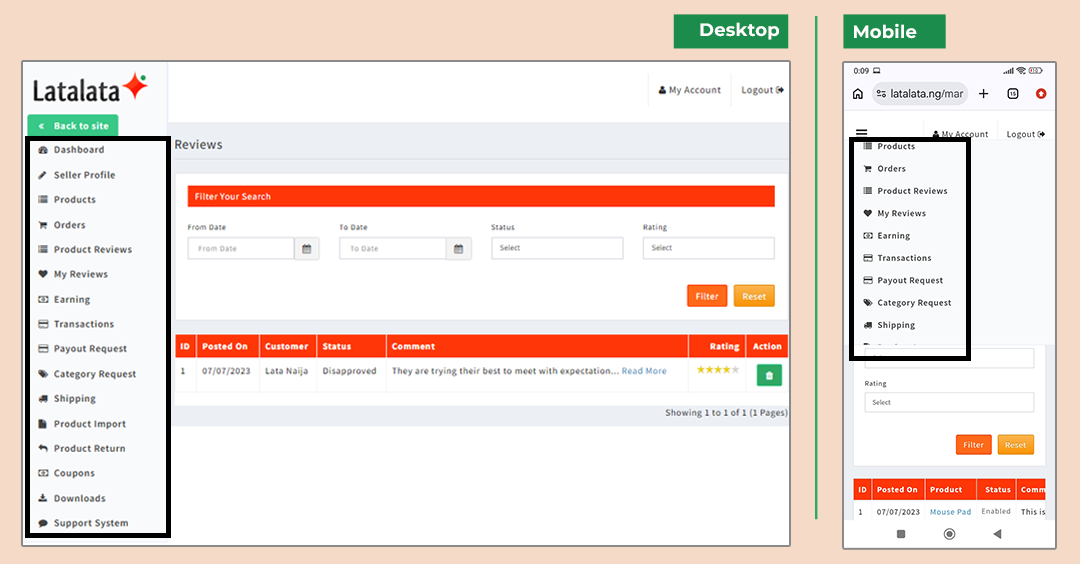Click the desktop Reset button
The image size is (1080, 564).
pyautogui.click(x=754, y=296)
